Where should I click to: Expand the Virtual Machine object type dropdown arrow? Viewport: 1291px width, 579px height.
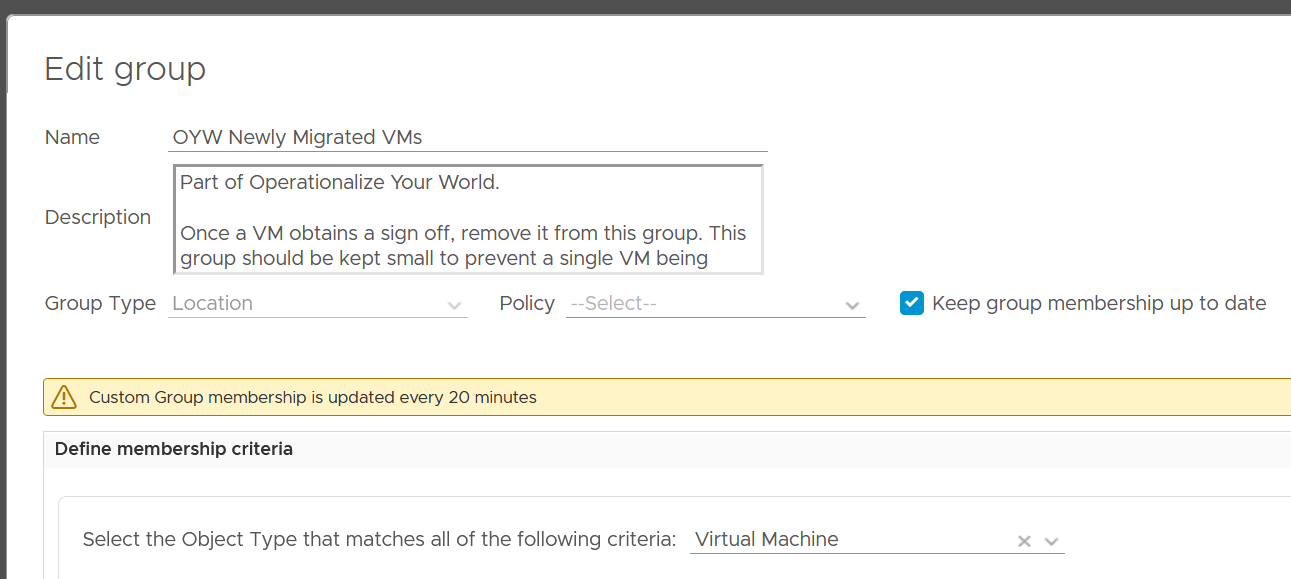tap(1051, 541)
